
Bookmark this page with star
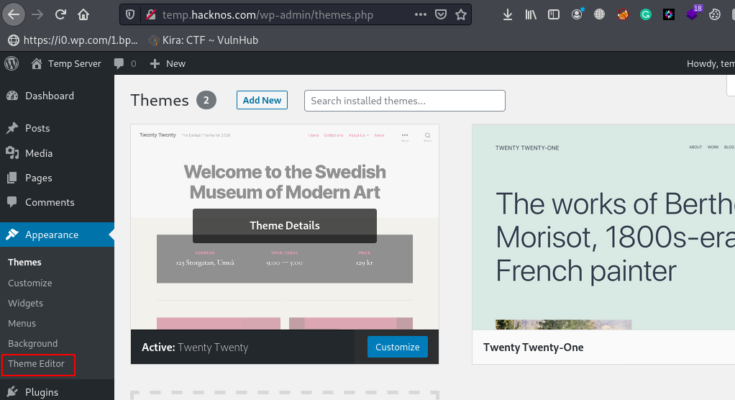click(x=461, y=15)
